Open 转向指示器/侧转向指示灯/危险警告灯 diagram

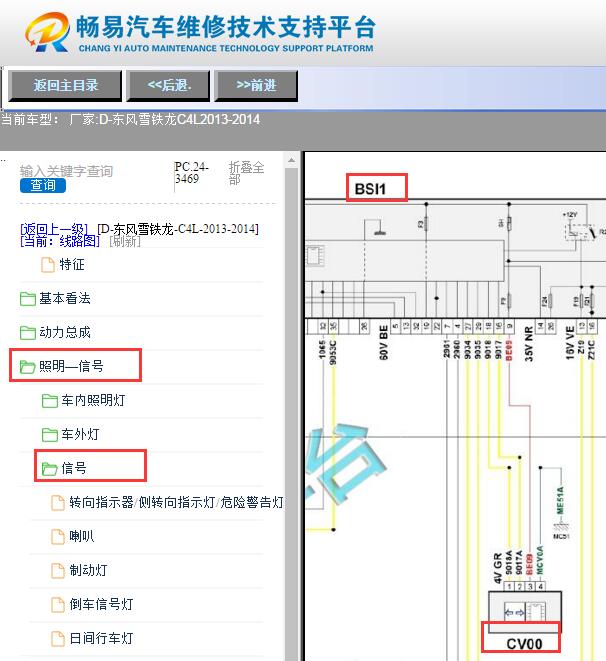tap(176, 502)
